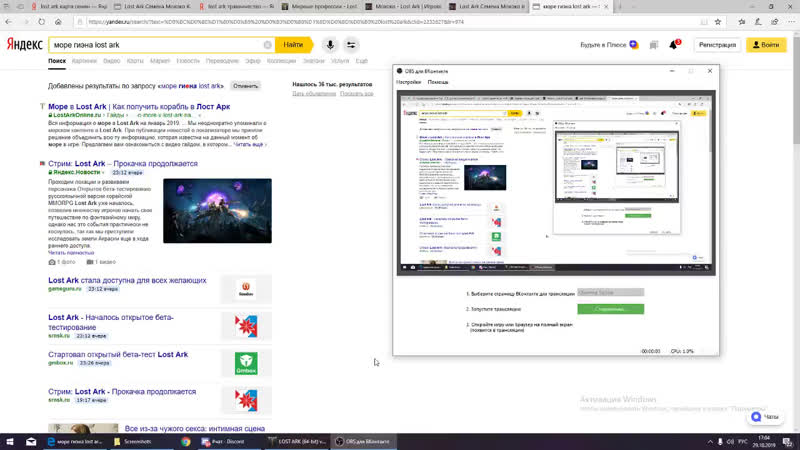The width and height of the screenshot is (800, 450).
Task: Click 'Читать ещё' in first result
Action: (x=250, y=145)
